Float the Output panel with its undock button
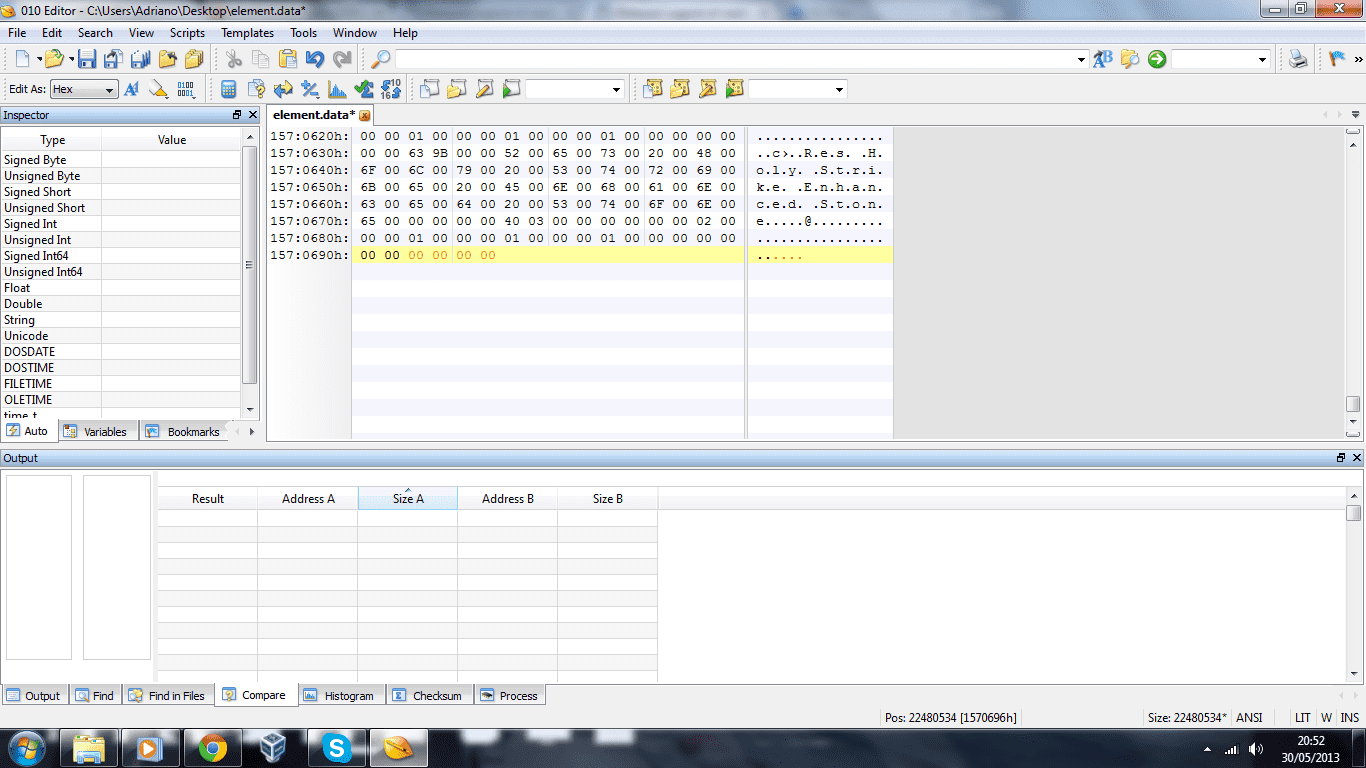Viewport: 1366px width, 768px height. (x=1341, y=457)
